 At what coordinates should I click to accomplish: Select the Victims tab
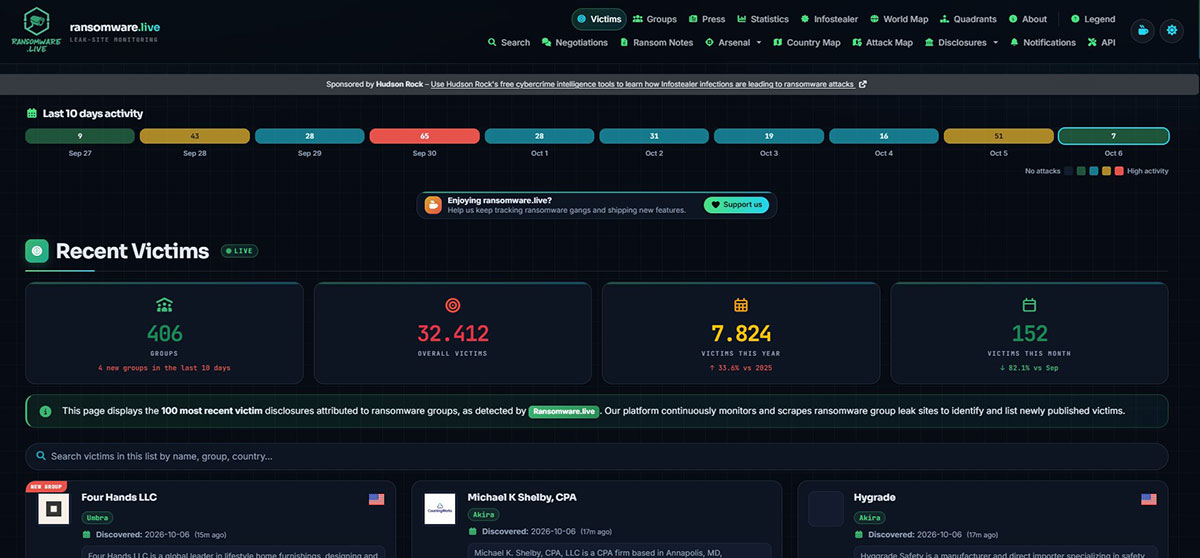click(598, 19)
